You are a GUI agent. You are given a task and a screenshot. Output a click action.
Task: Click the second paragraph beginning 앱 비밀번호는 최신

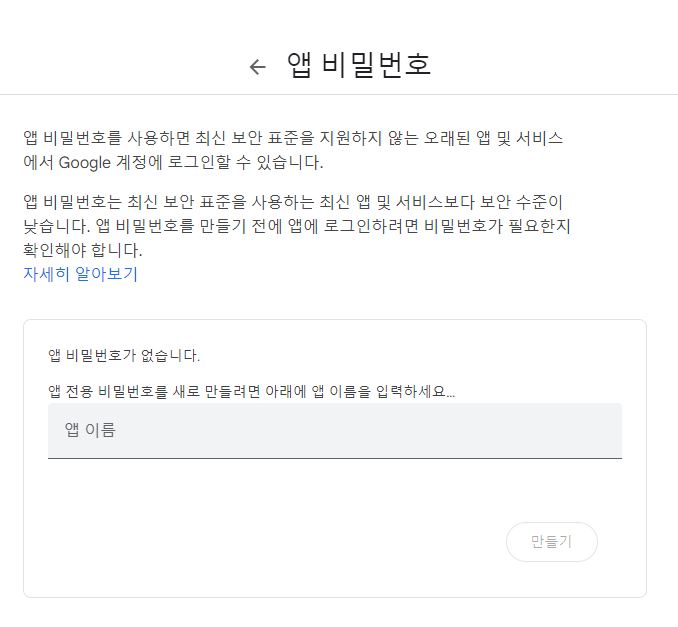click(297, 226)
